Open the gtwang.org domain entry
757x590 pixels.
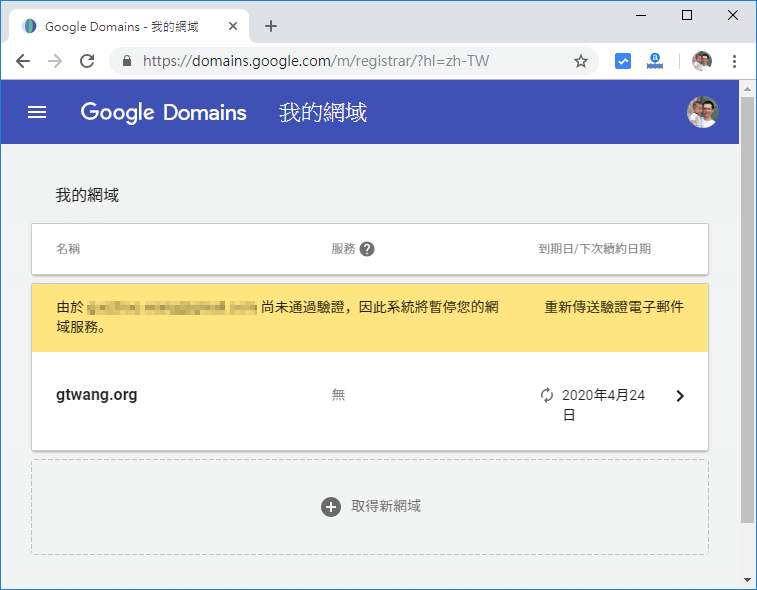point(97,394)
